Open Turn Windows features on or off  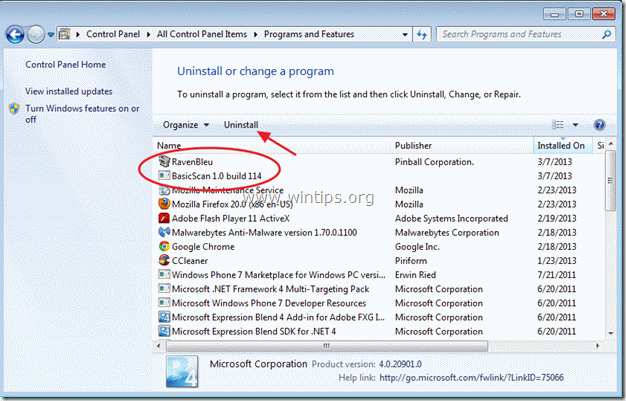coord(82,114)
